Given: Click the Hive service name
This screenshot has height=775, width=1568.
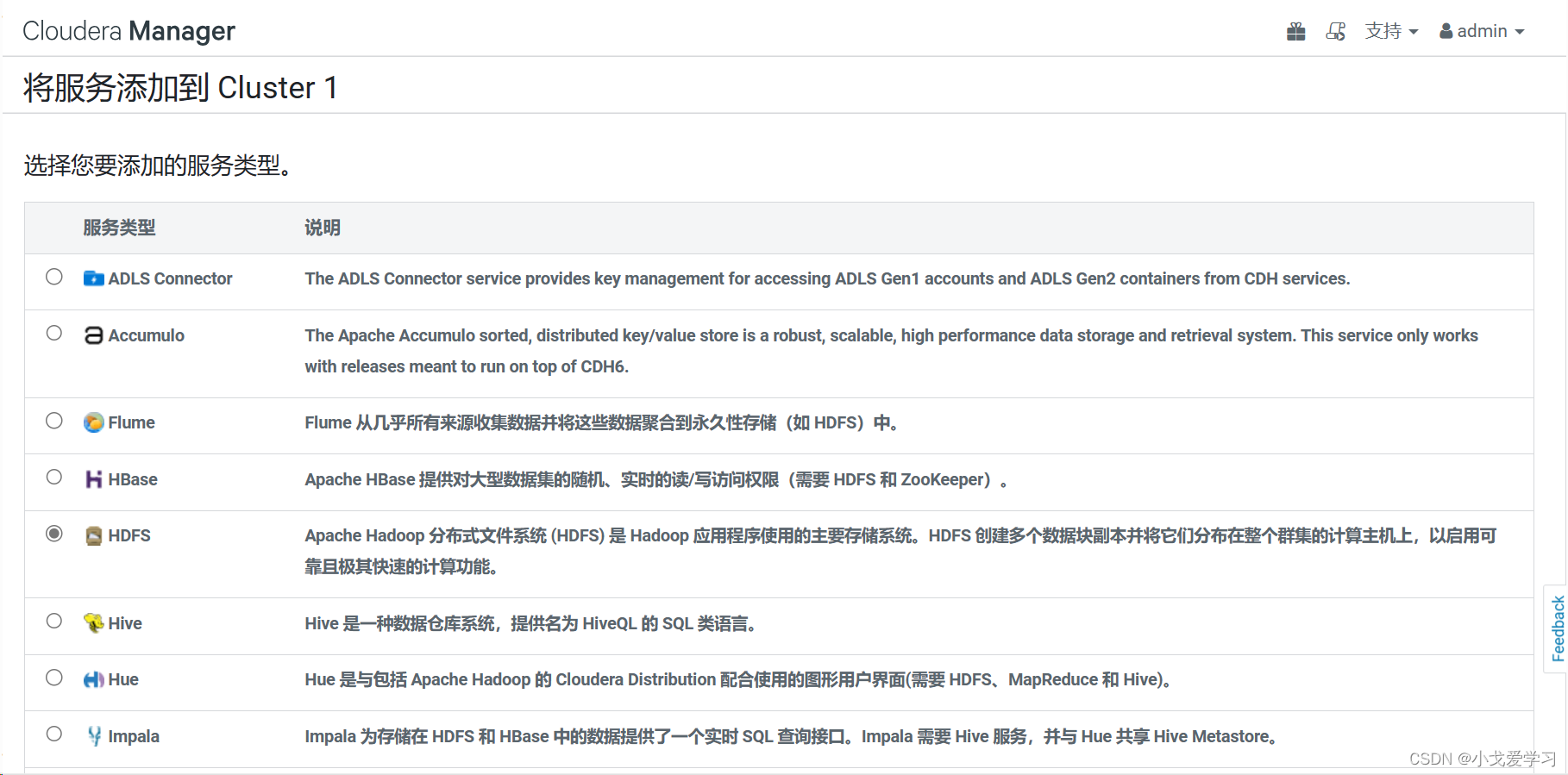Looking at the screenshot, I should (125, 623).
